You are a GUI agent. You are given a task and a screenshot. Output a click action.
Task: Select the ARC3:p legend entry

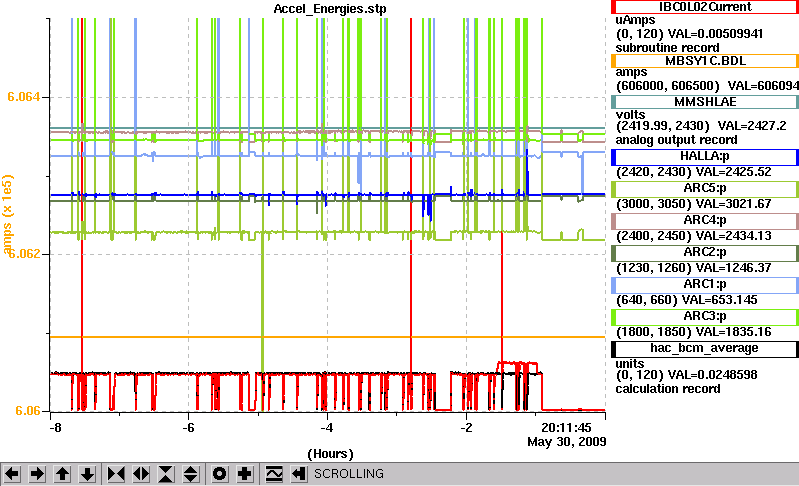pyautogui.click(x=705, y=317)
